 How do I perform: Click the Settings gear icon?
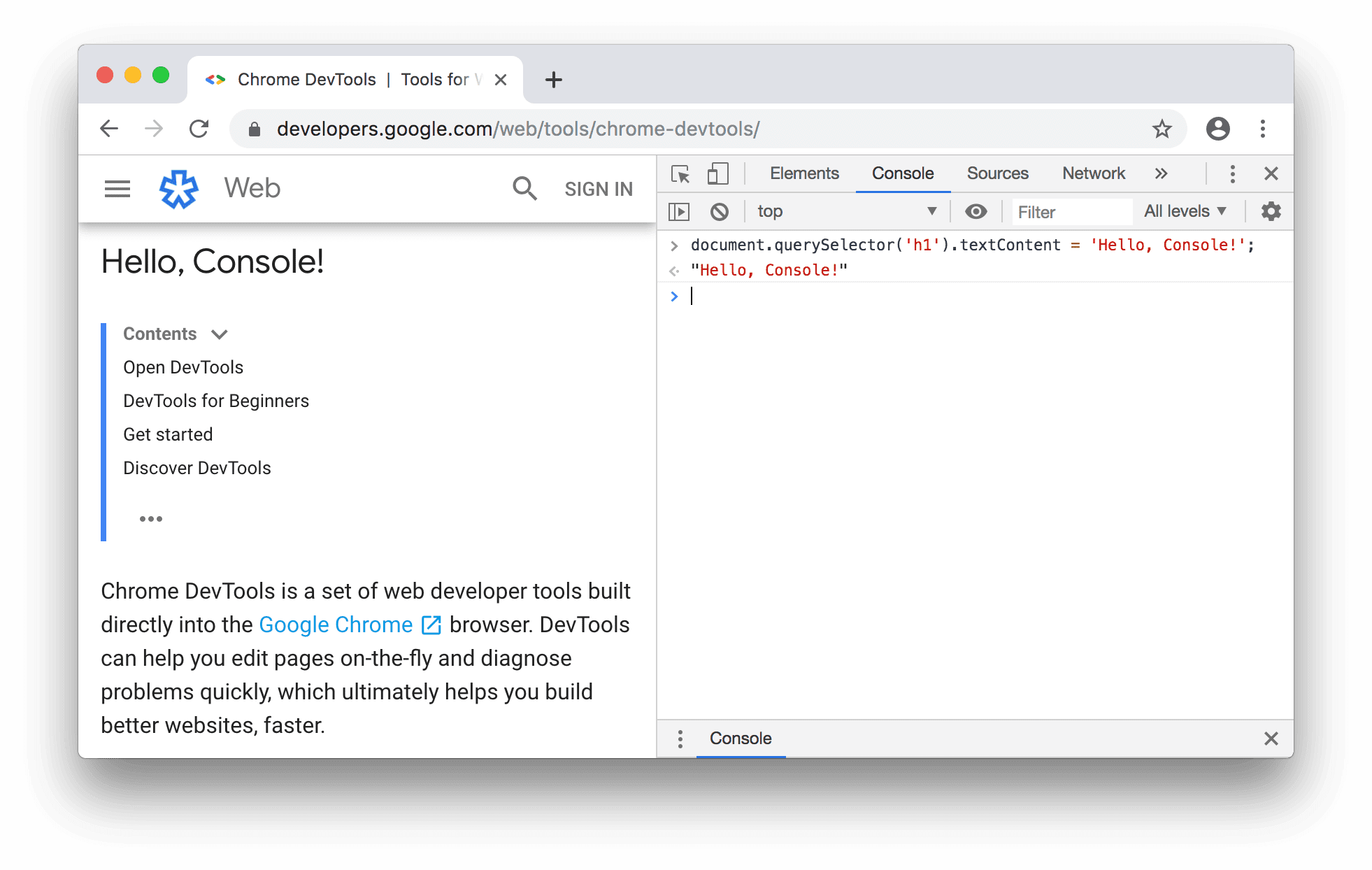1271,211
